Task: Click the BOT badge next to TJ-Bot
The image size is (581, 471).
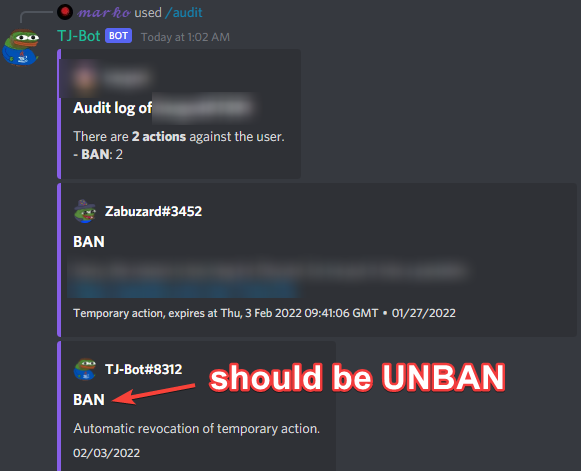Action: 119,36
